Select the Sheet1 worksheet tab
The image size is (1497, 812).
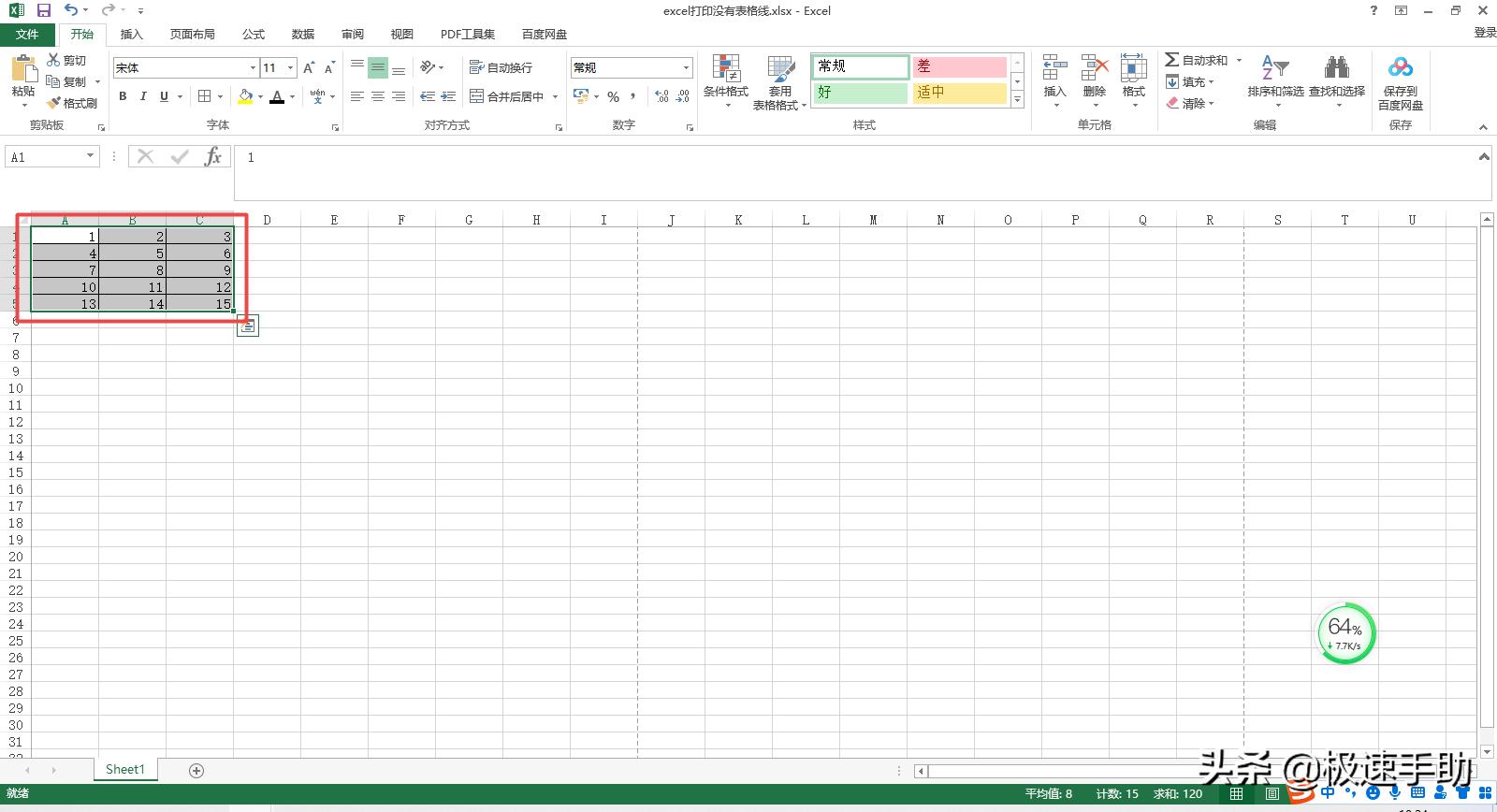[x=125, y=769]
